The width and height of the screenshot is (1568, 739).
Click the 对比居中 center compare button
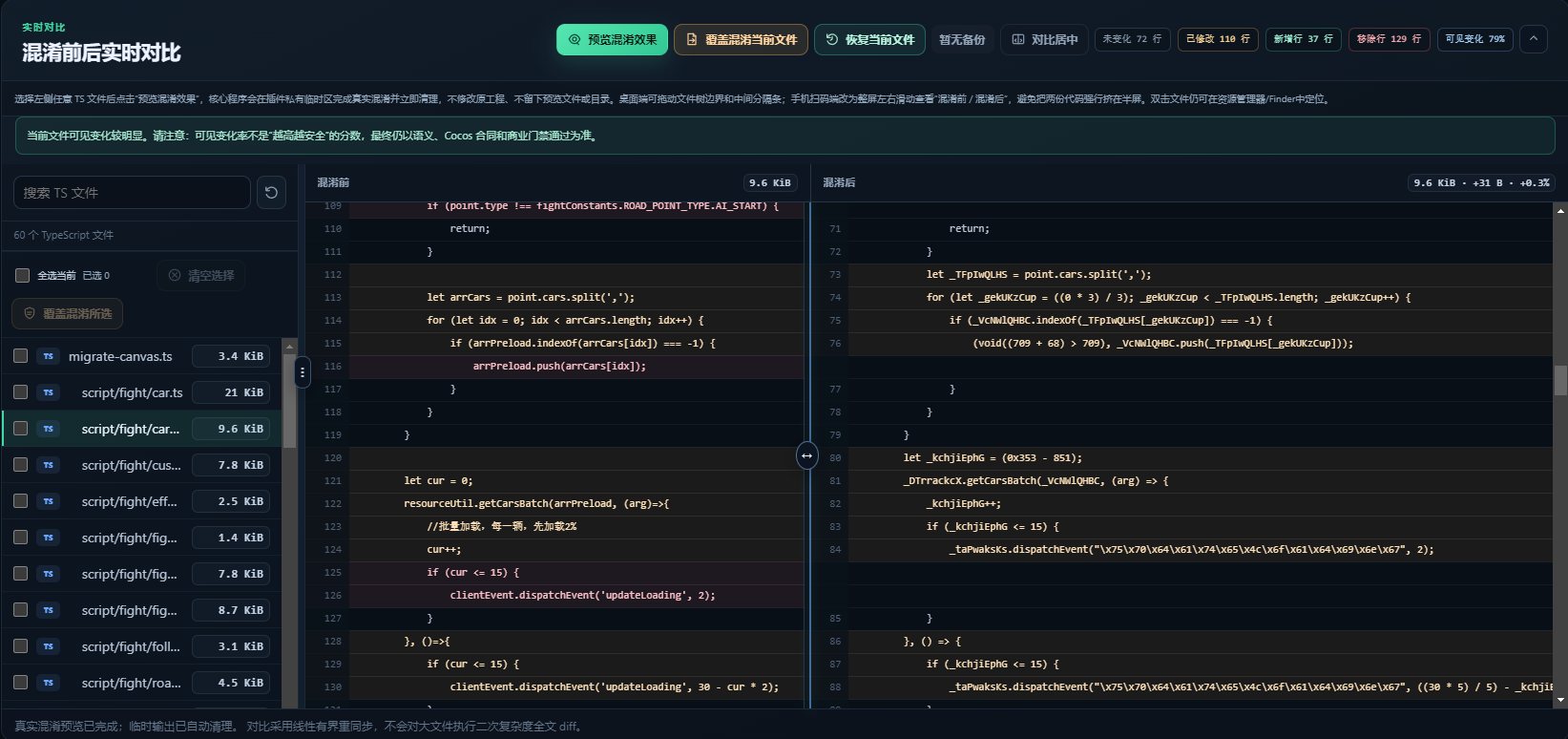click(x=1045, y=40)
